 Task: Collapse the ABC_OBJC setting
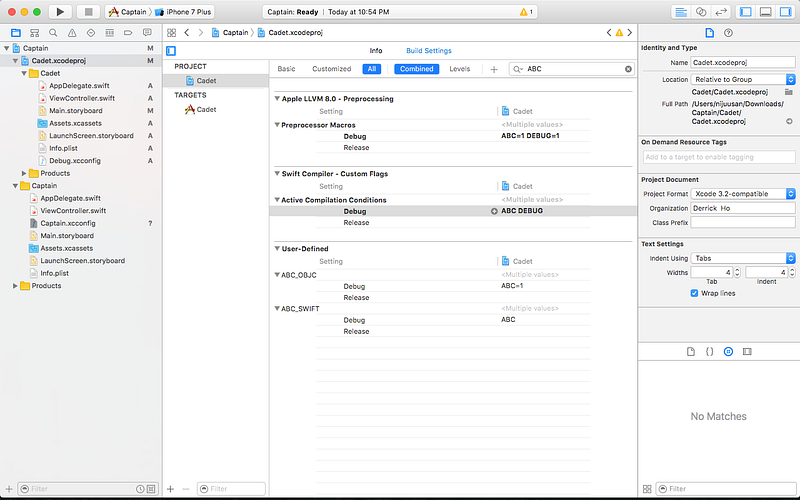pyautogui.click(x=277, y=275)
